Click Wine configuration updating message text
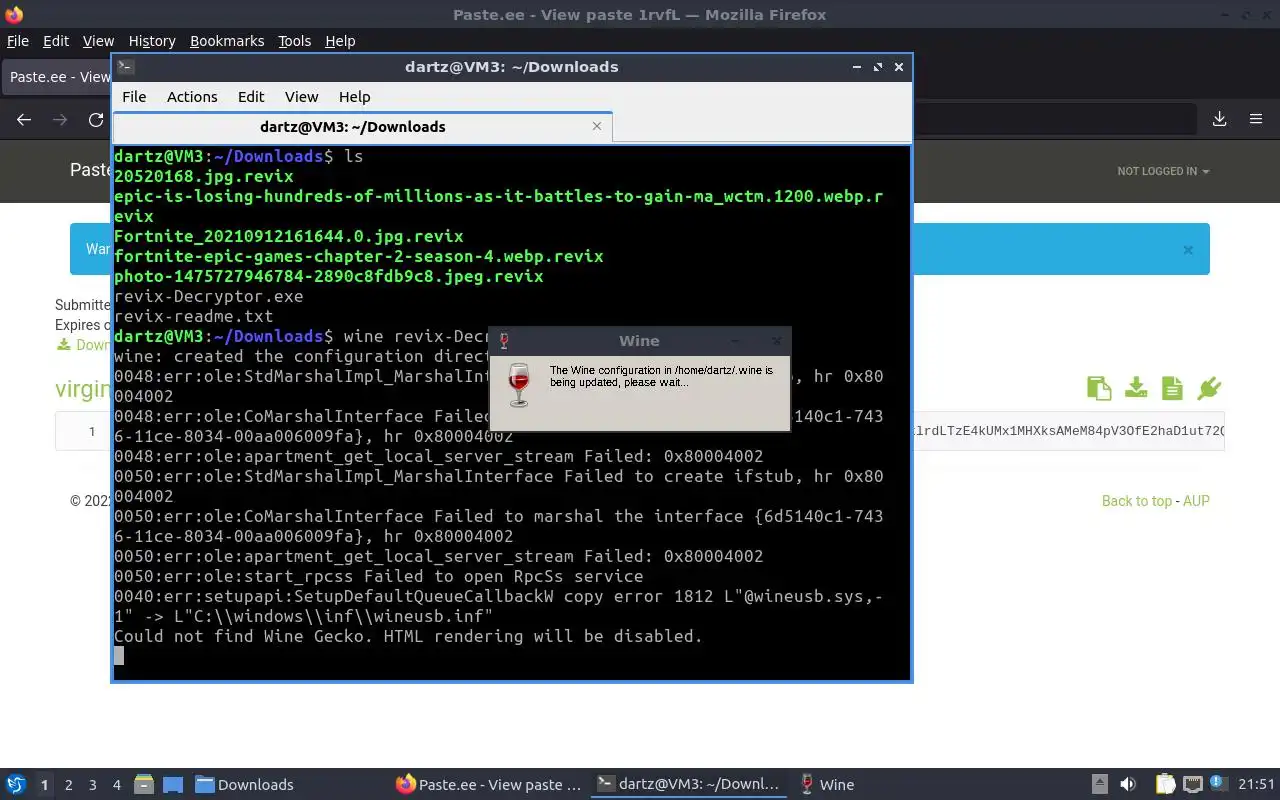 coord(661,376)
